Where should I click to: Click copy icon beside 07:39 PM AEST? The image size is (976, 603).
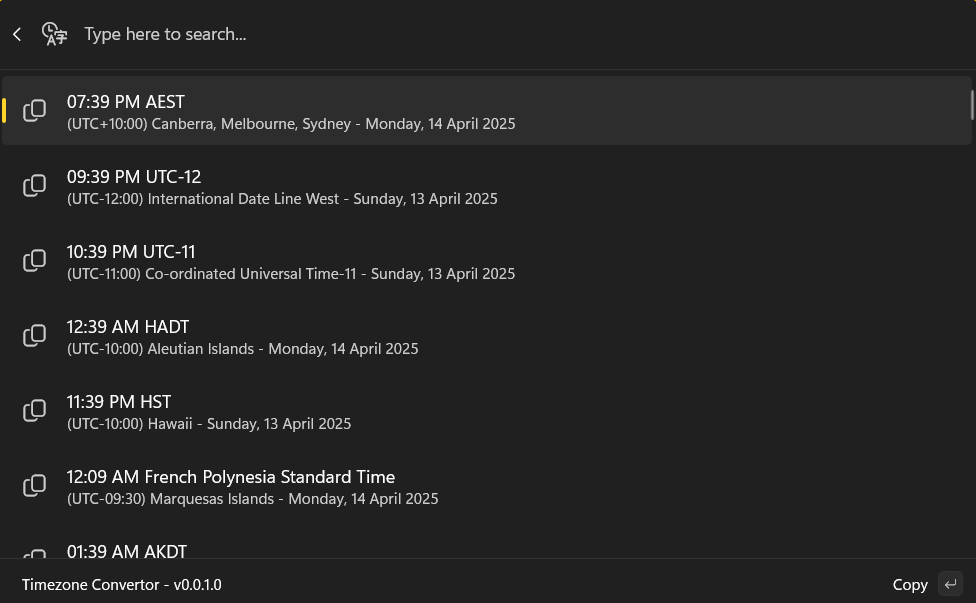pyautogui.click(x=35, y=110)
